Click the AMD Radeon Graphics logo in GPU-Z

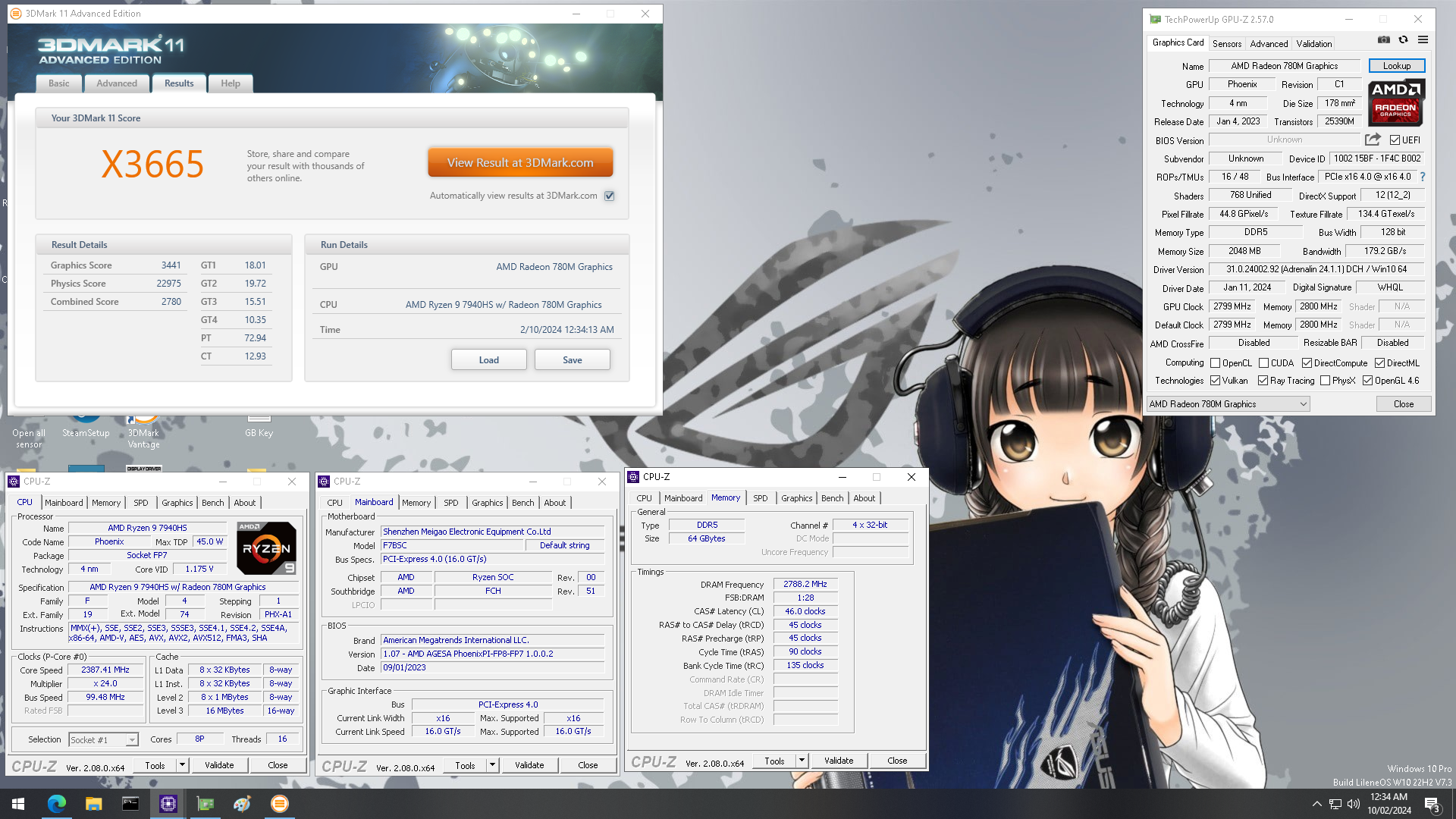pyautogui.click(x=1396, y=102)
